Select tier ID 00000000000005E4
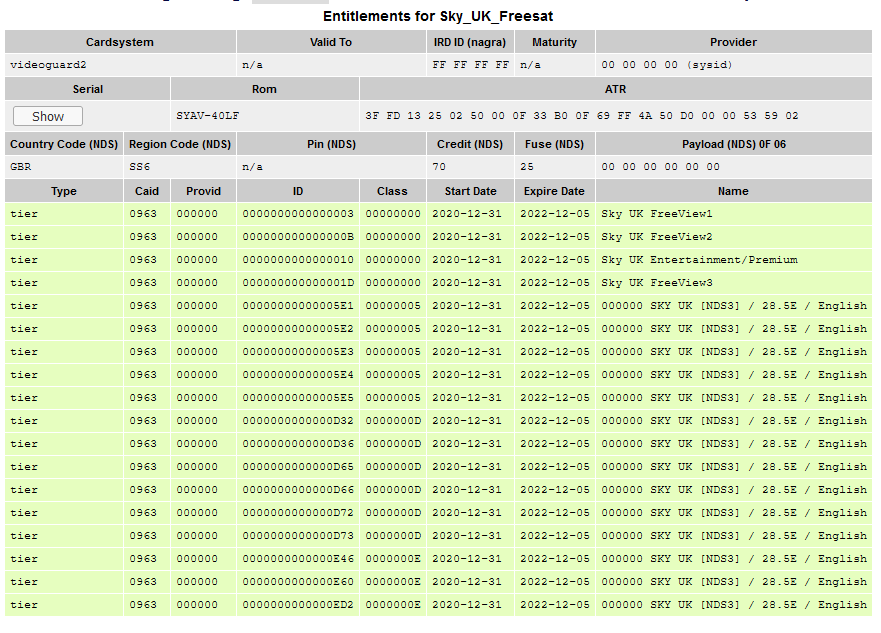 click(298, 375)
